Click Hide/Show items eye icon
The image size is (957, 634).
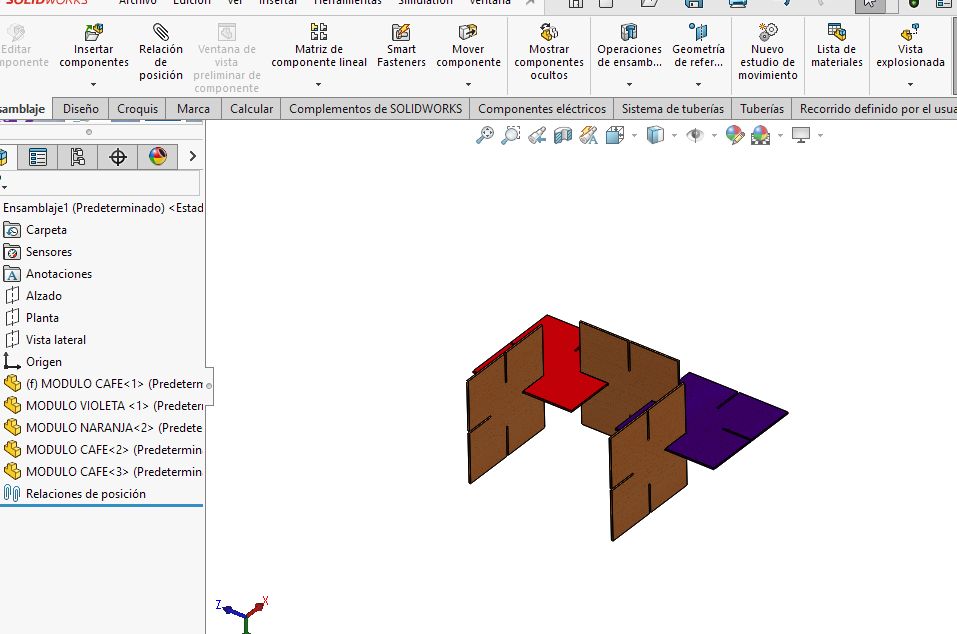695,135
